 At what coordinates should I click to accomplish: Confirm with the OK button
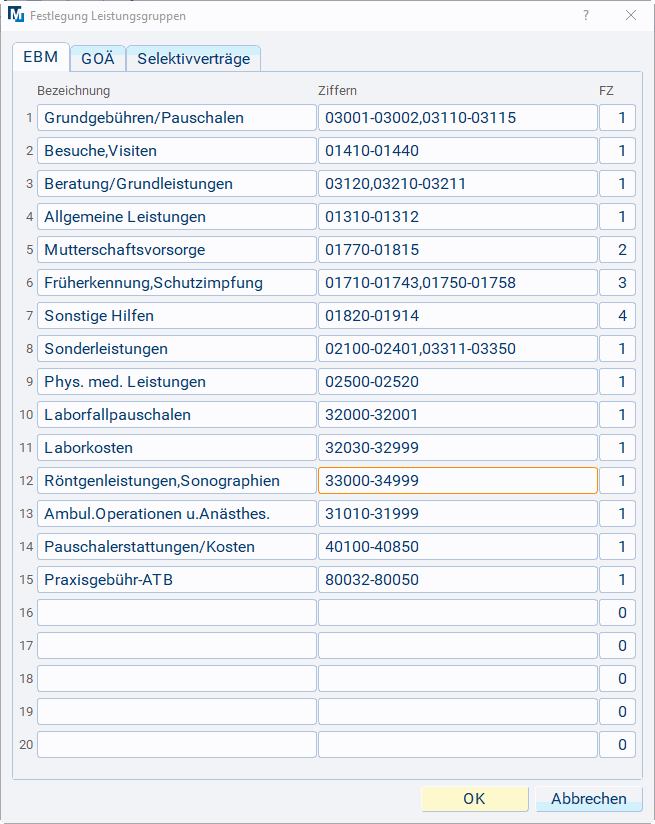[474, 799]
